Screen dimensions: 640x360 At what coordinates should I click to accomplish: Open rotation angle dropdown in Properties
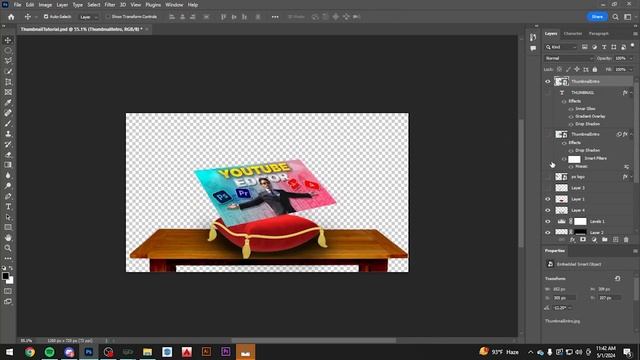tap(570, 308)
